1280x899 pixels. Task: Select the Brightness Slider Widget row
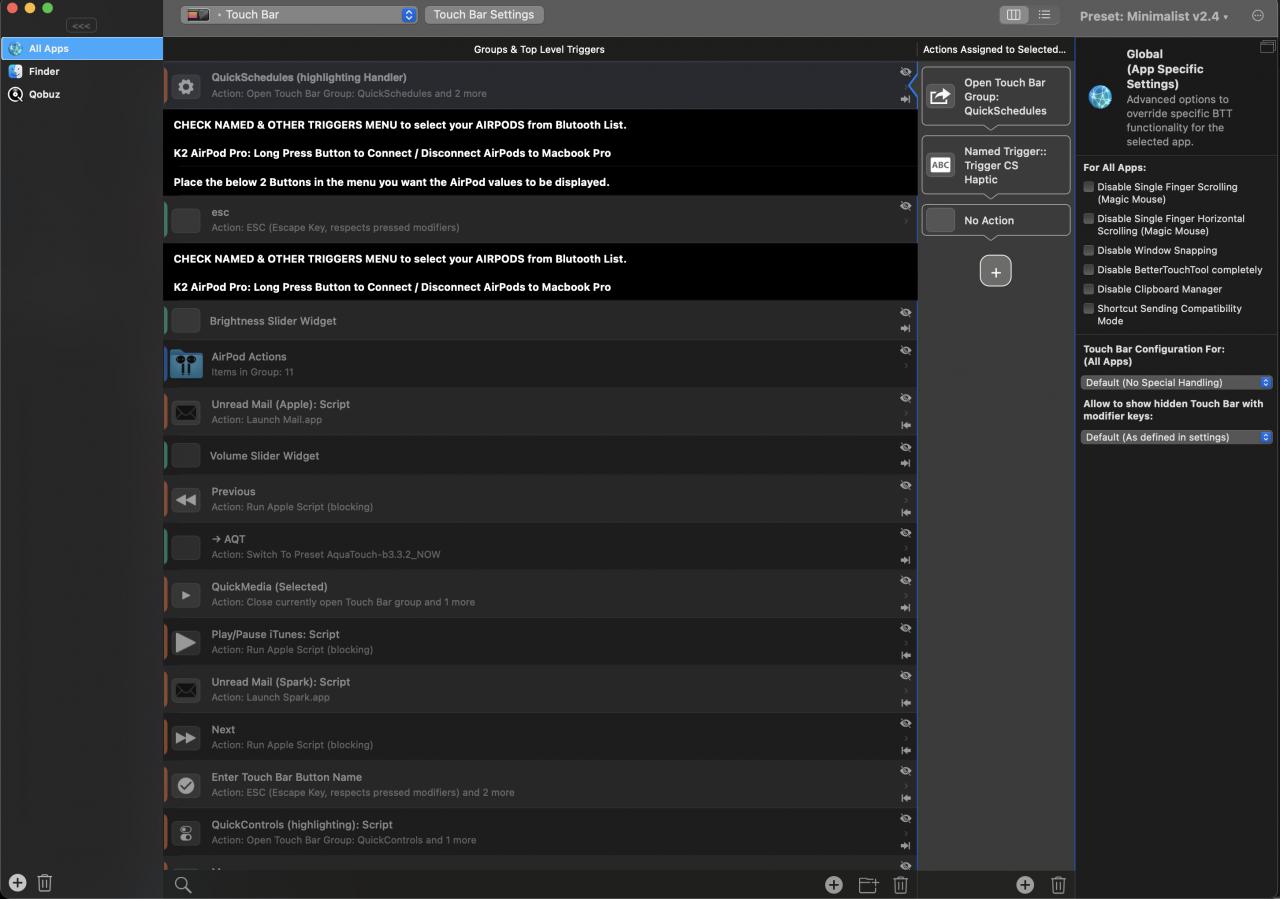pos(540,320)
